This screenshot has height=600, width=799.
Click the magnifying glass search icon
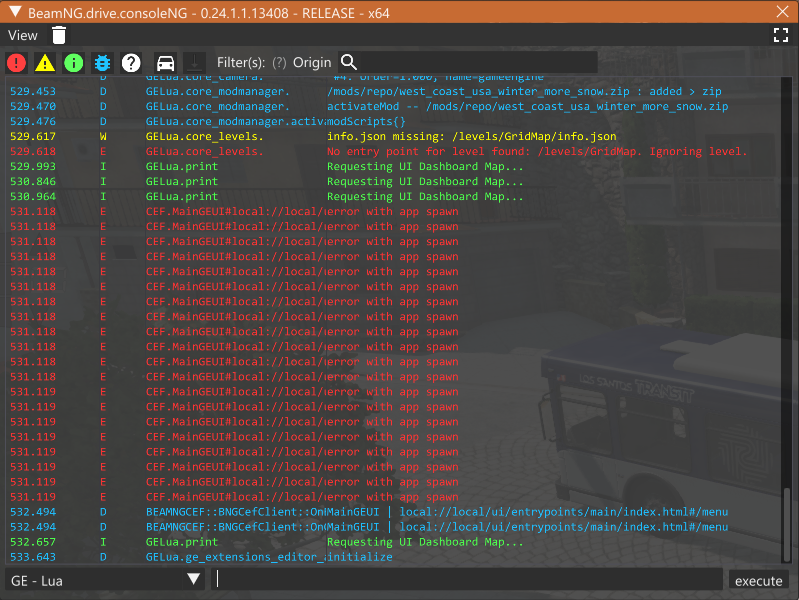tap(349, 62)
